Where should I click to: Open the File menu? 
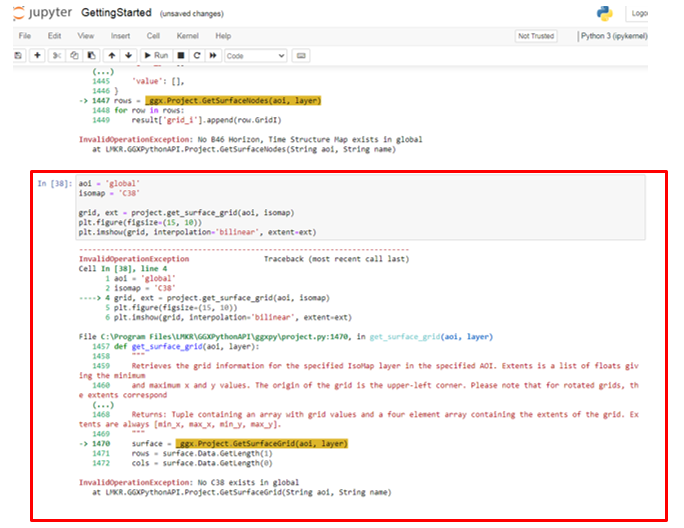(x=25, y=36)
